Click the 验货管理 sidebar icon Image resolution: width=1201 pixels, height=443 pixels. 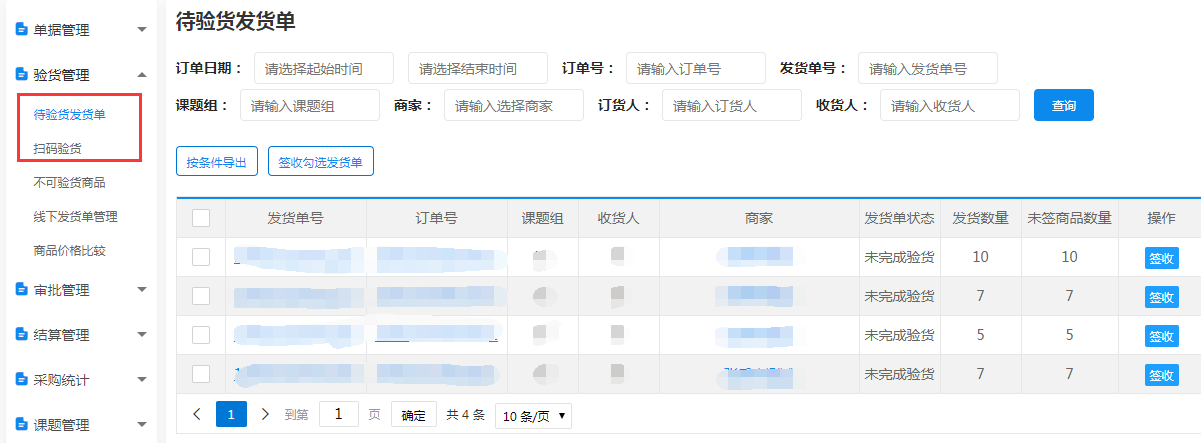tap(21, 75)
